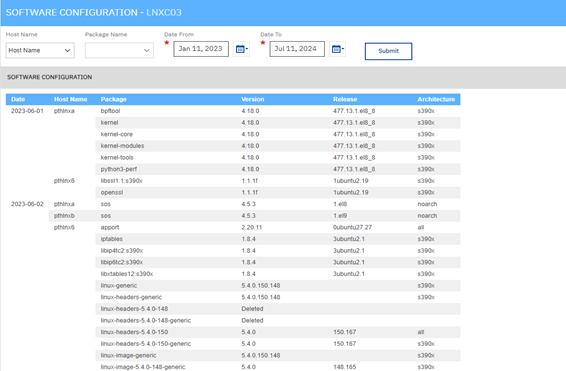Image resolution: width=566 pixels, height=371 pixels.
Task: Select the Date To field showing Jul 11, 2024
Action: pyautogui.click(x=297, y=49)
